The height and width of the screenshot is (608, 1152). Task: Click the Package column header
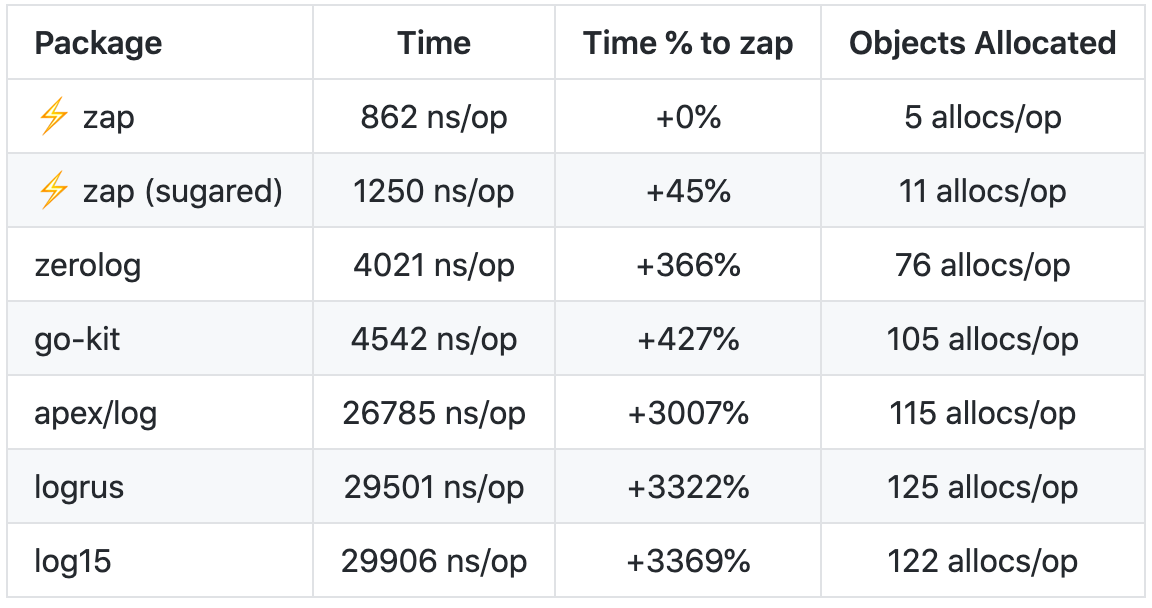pos(98,44)
